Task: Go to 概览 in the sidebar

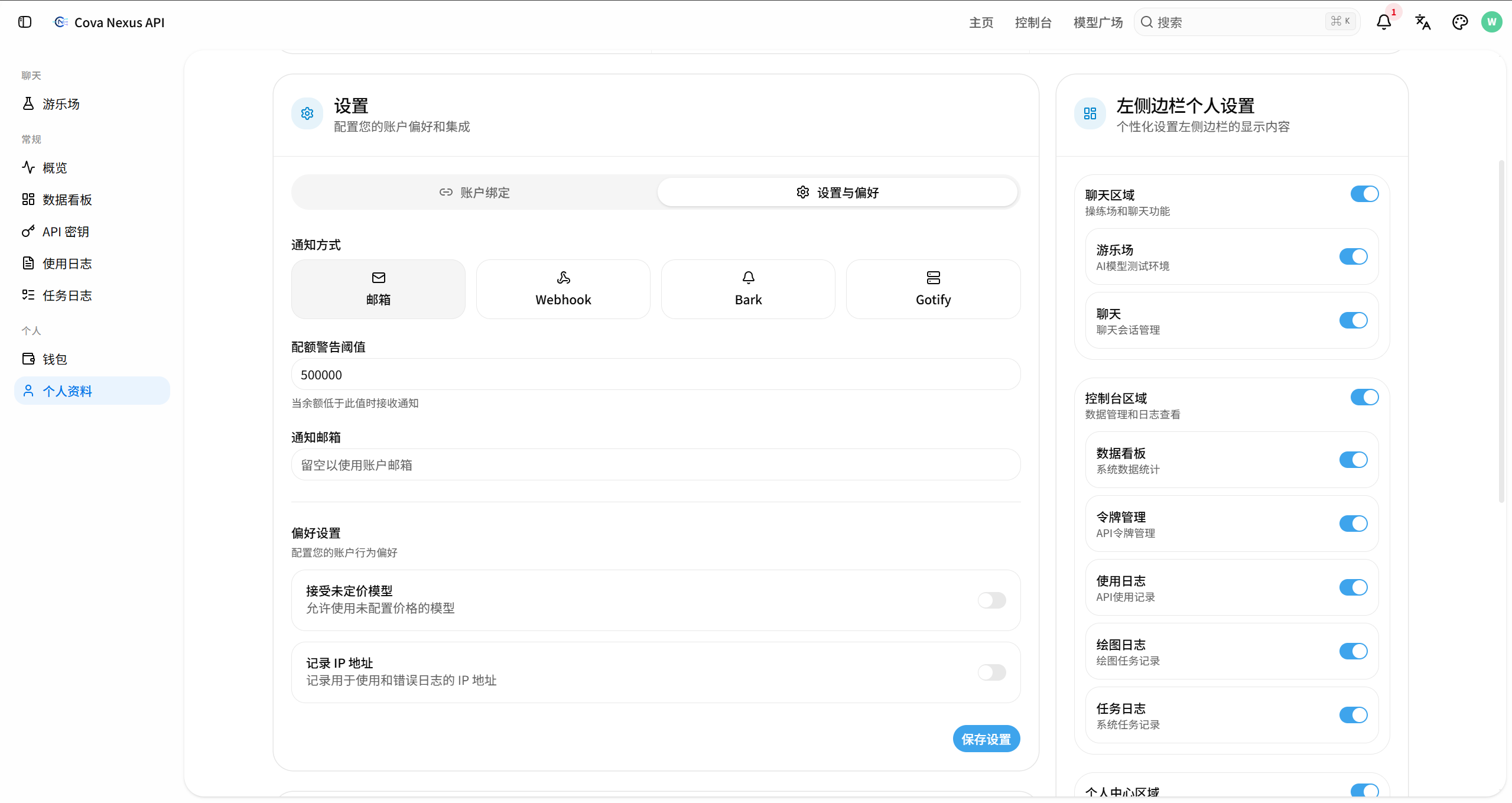Action: (92, 168)
